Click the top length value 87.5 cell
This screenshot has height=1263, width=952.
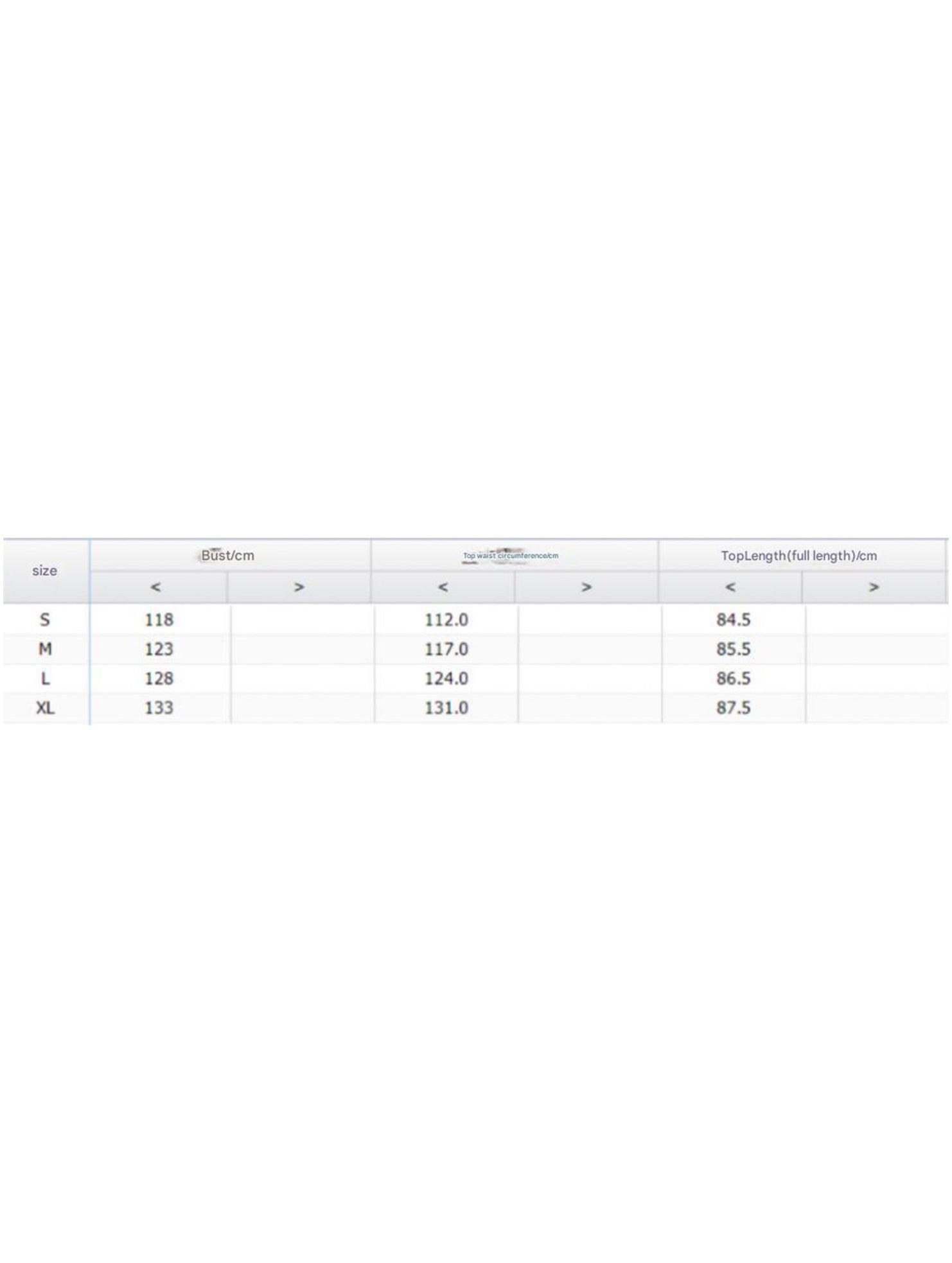pyautogui.click(x=734, y=708)
